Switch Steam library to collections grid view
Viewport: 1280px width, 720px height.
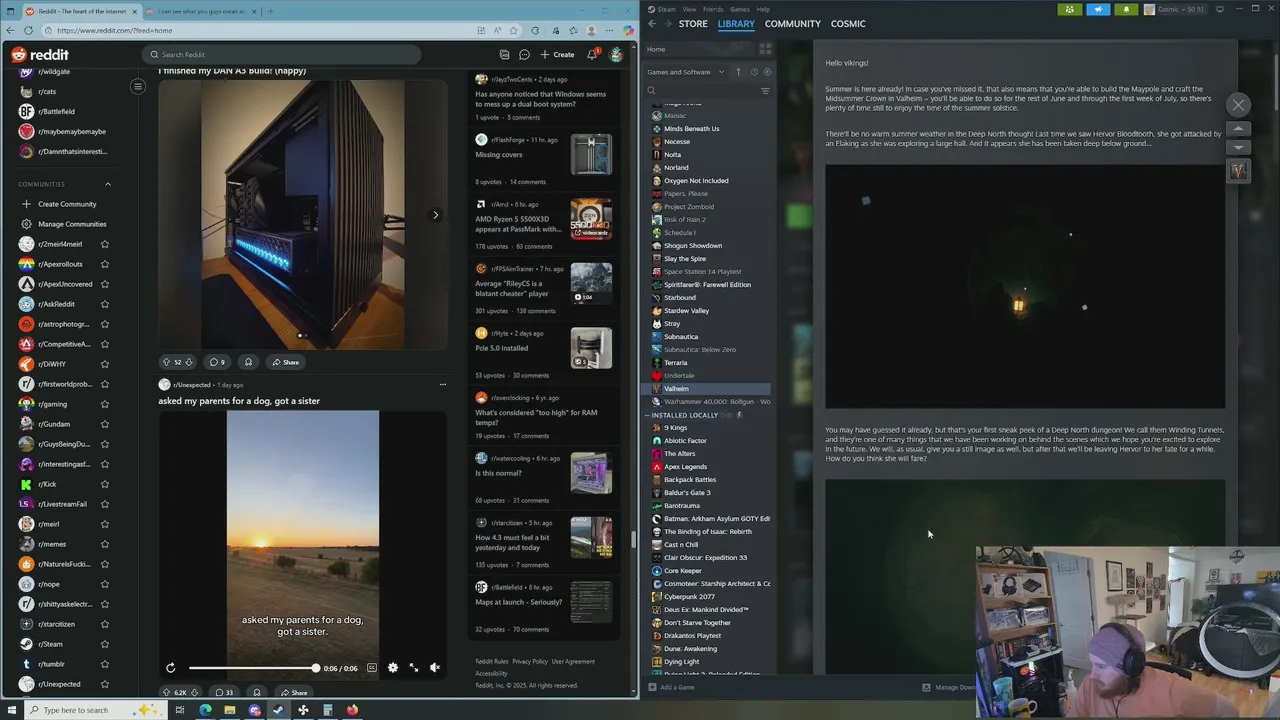click(765, 49)
